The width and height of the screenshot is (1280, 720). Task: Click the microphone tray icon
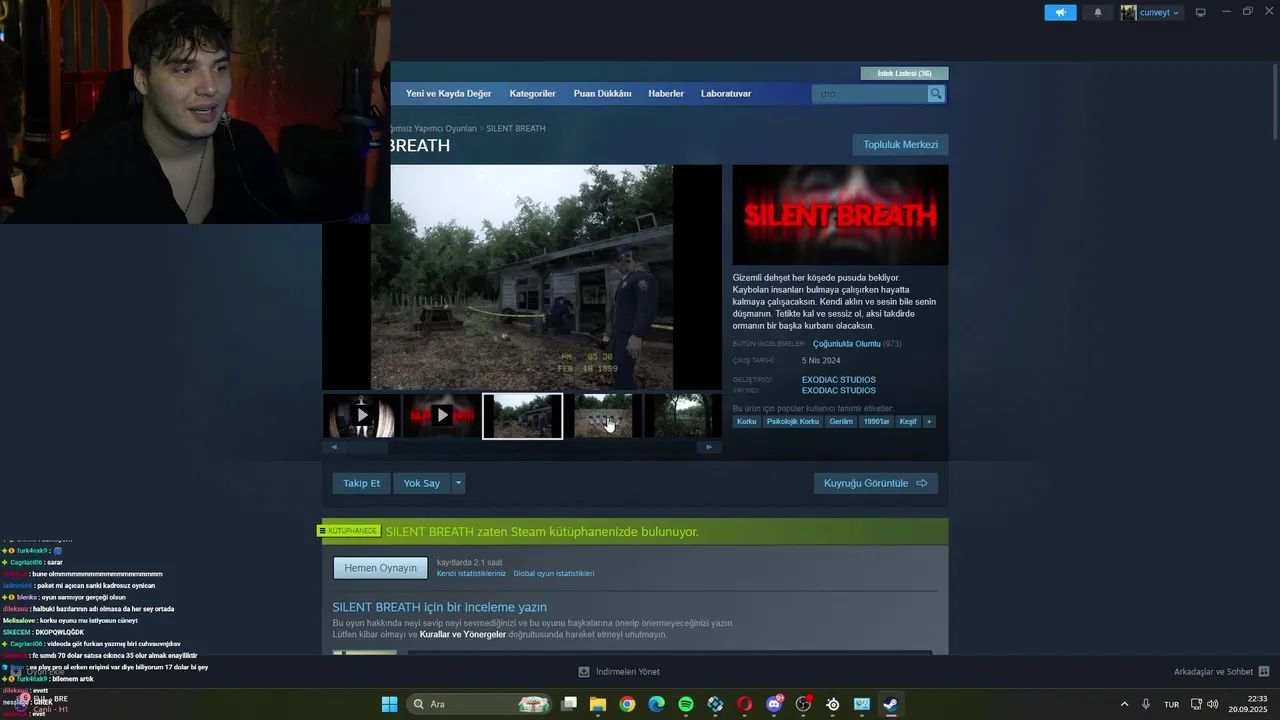click(x=1146, y=704)
